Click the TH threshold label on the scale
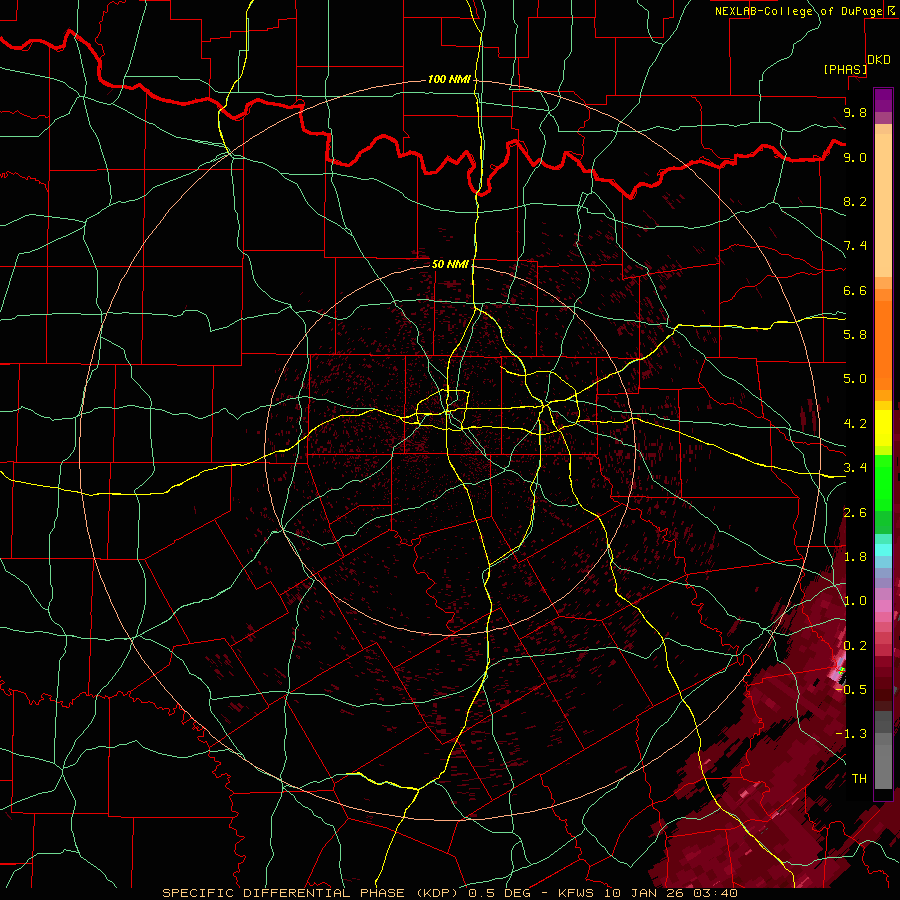 (859, 779)
